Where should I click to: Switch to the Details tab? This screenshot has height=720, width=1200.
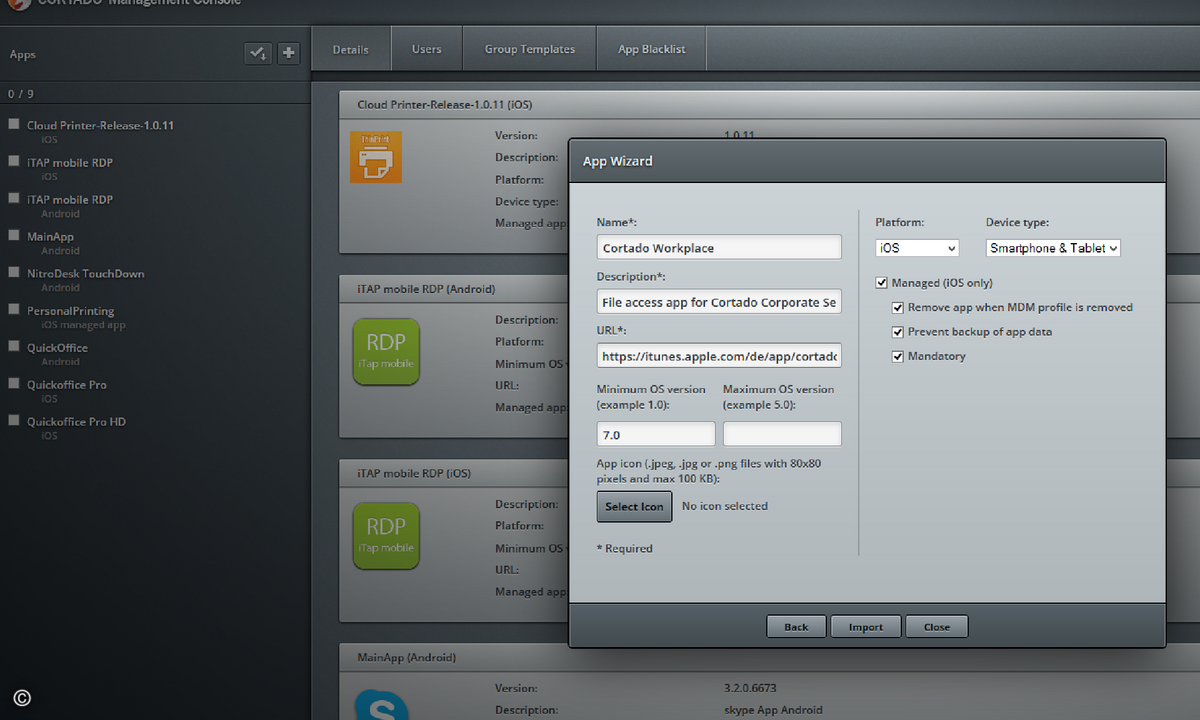coord(350,49)
